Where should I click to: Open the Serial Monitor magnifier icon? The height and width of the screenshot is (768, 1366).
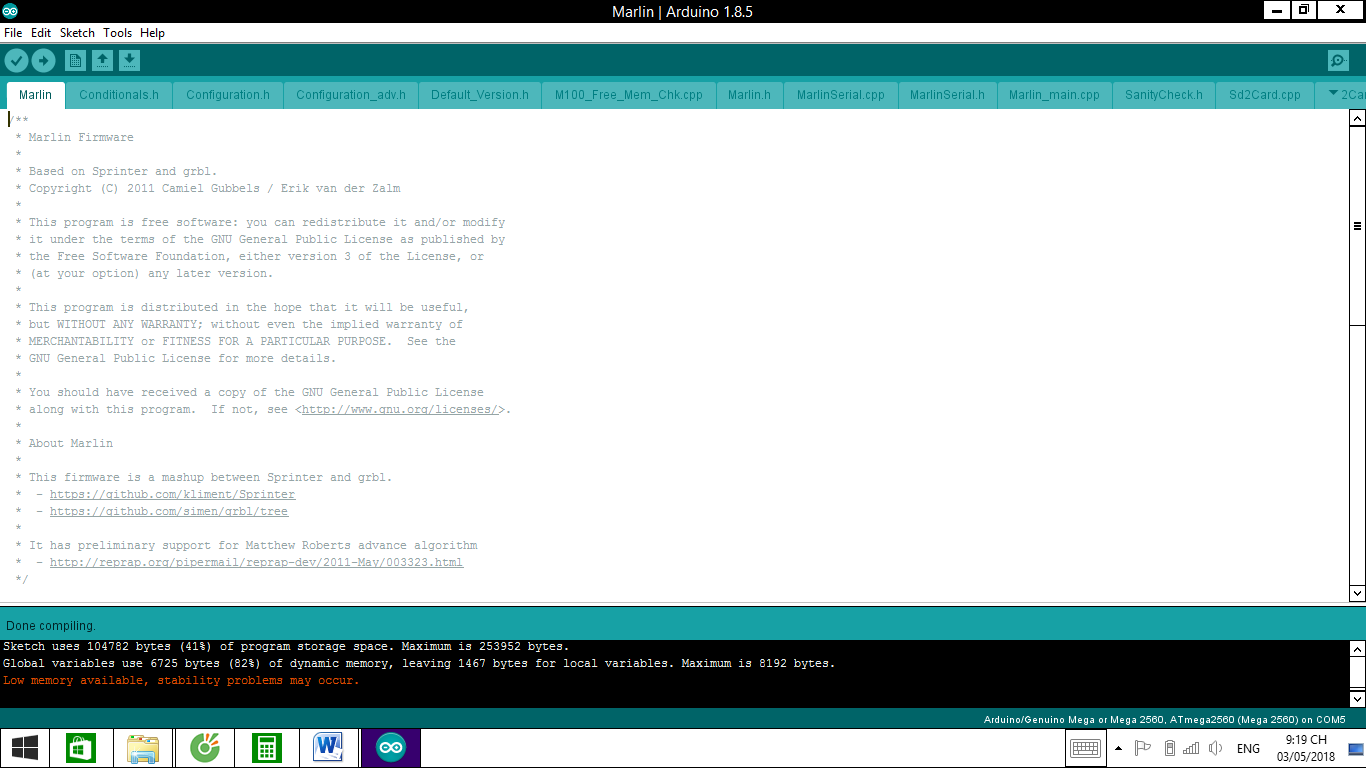click(1339, 61)
